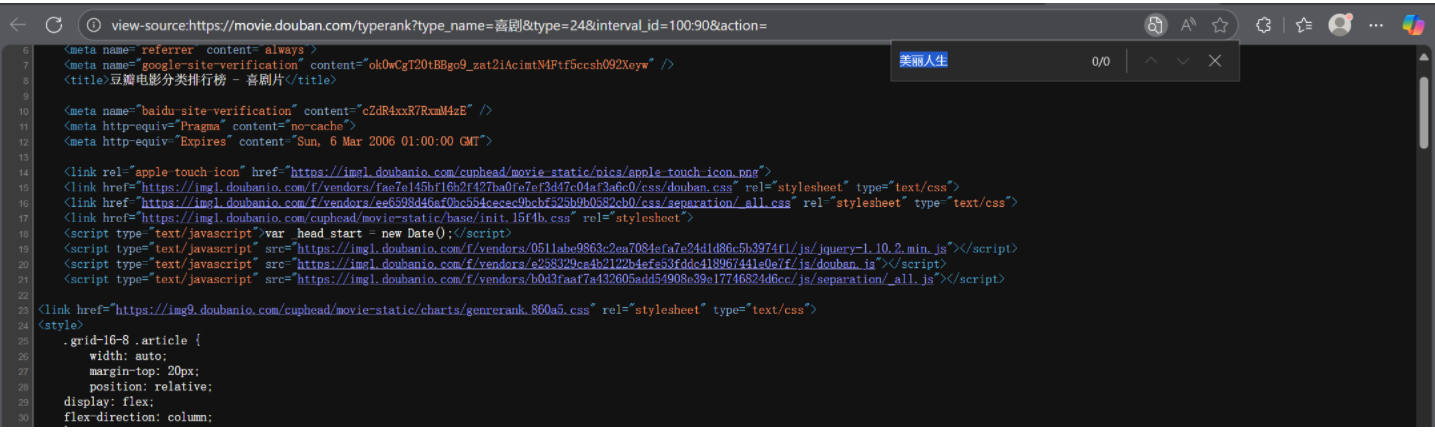Go to previous find result arrow

1150,61
